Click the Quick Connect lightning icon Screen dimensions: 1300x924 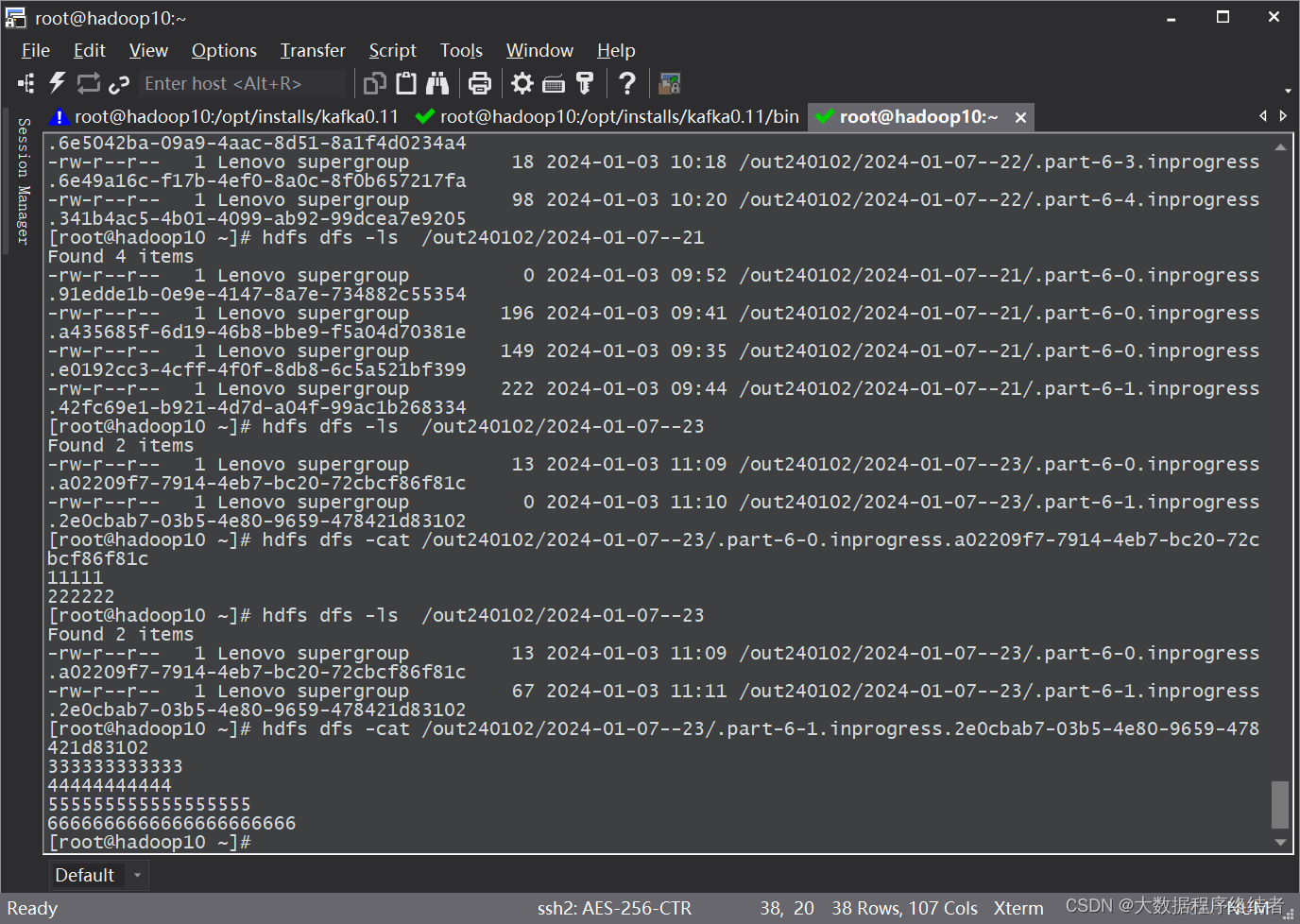pos(58,83)
